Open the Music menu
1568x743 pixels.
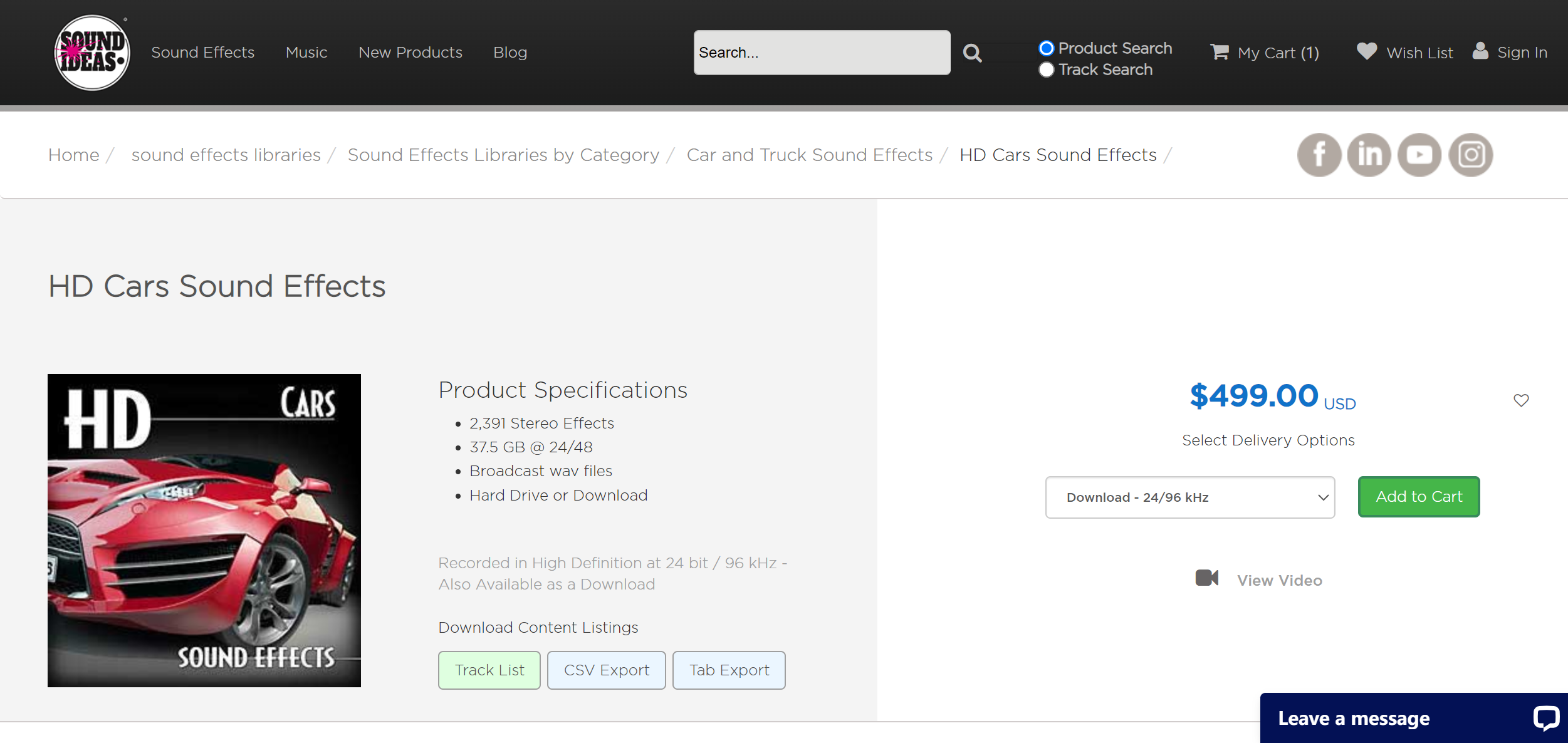306,53
